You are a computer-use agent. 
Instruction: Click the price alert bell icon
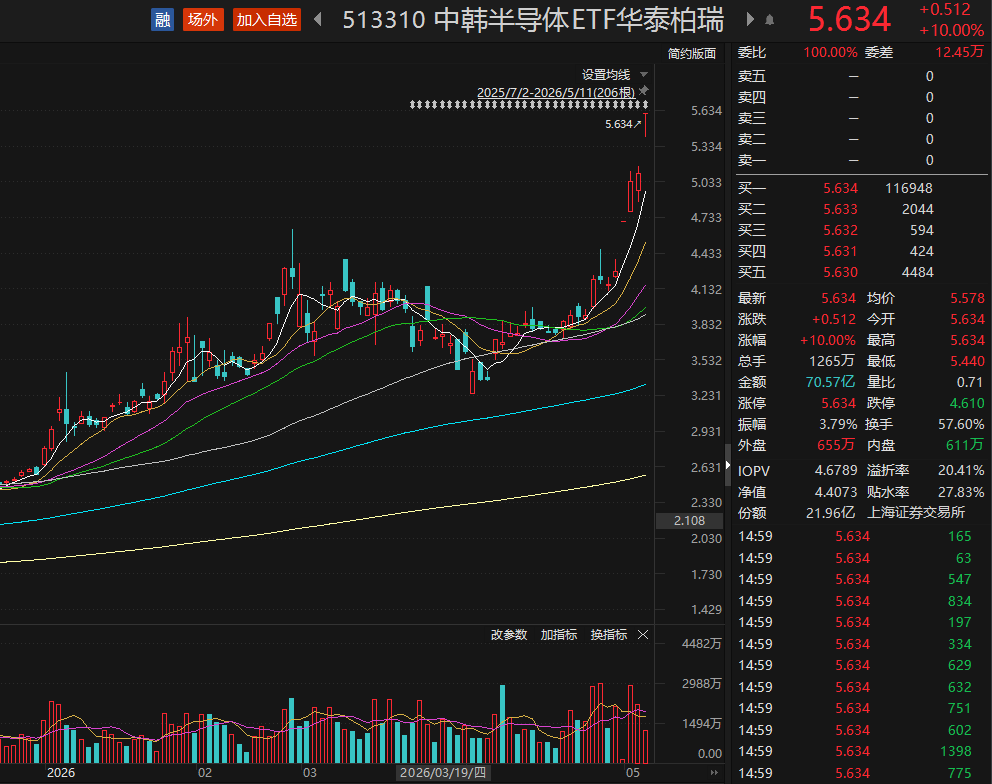click(x=769, y=20)
